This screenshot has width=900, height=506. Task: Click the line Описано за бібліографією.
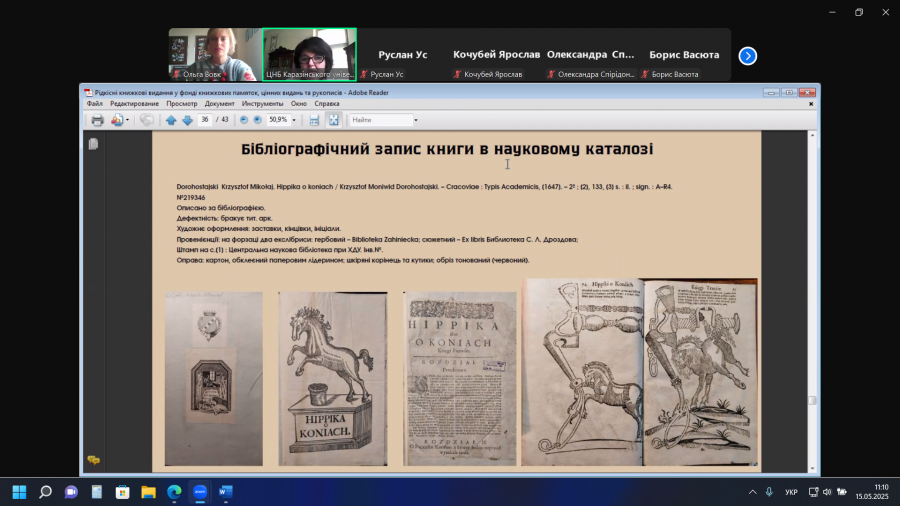[x=221, y=208]
